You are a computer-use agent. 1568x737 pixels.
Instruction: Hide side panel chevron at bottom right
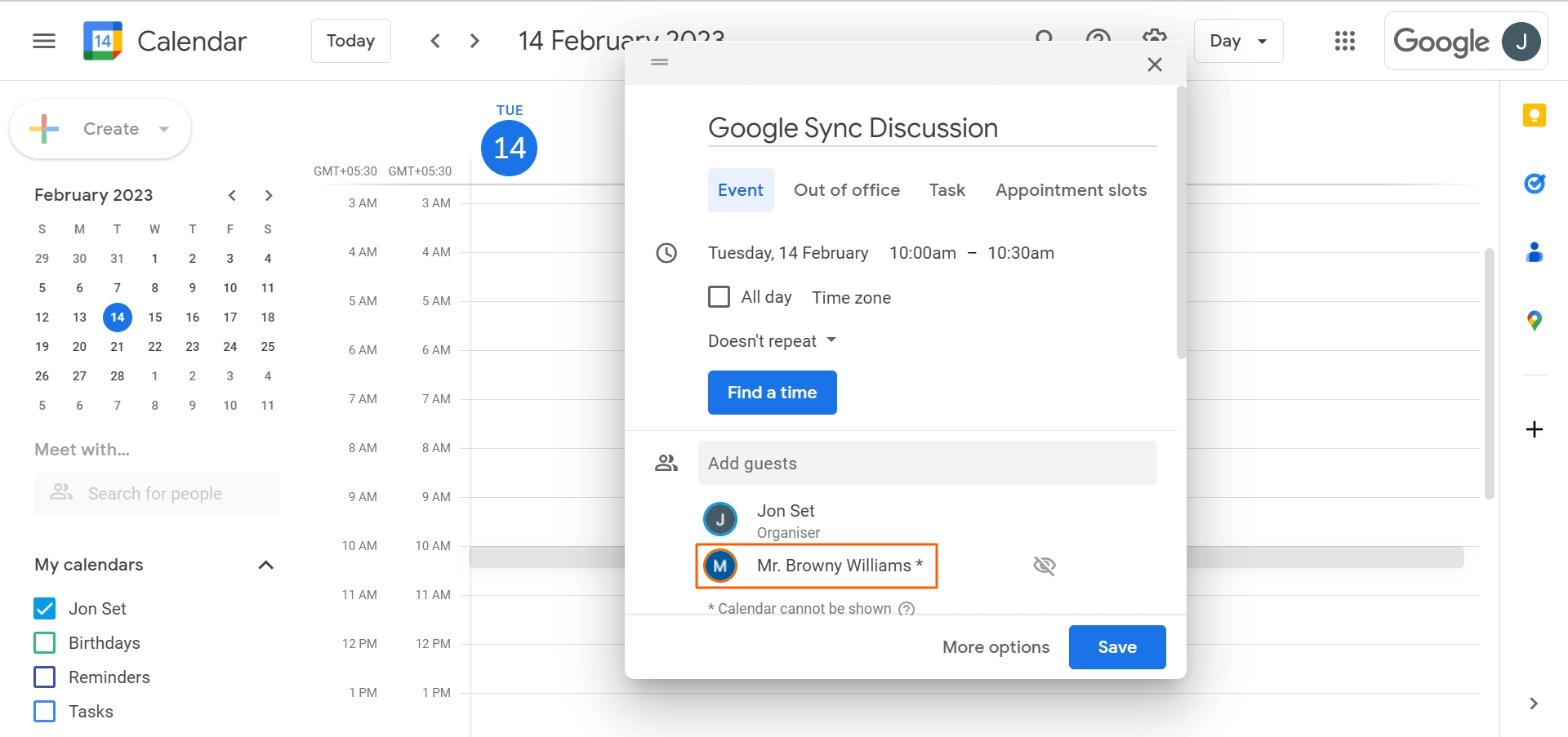point(1534,704)
